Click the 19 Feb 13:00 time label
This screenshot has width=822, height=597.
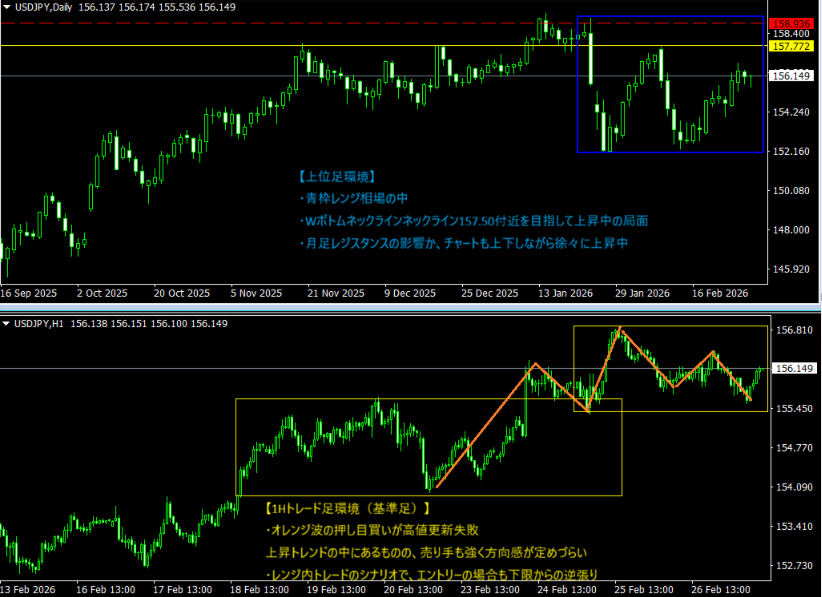click(x=336, y=590)
